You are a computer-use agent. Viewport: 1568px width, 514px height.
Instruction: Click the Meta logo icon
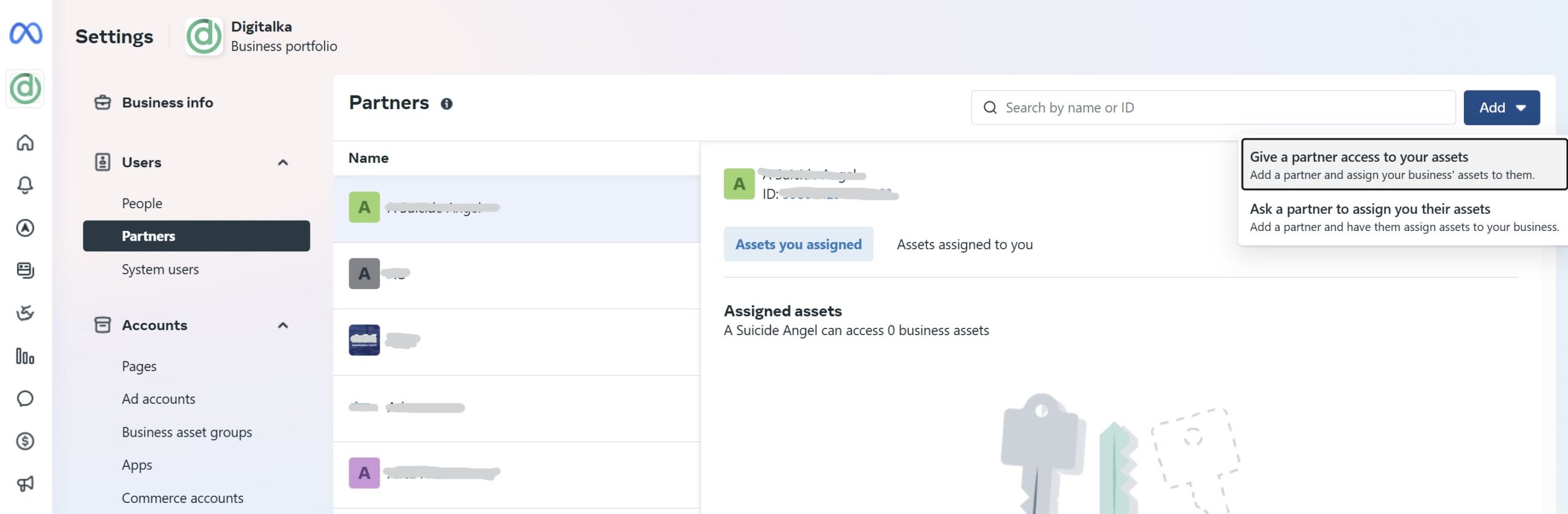[26, 33]
